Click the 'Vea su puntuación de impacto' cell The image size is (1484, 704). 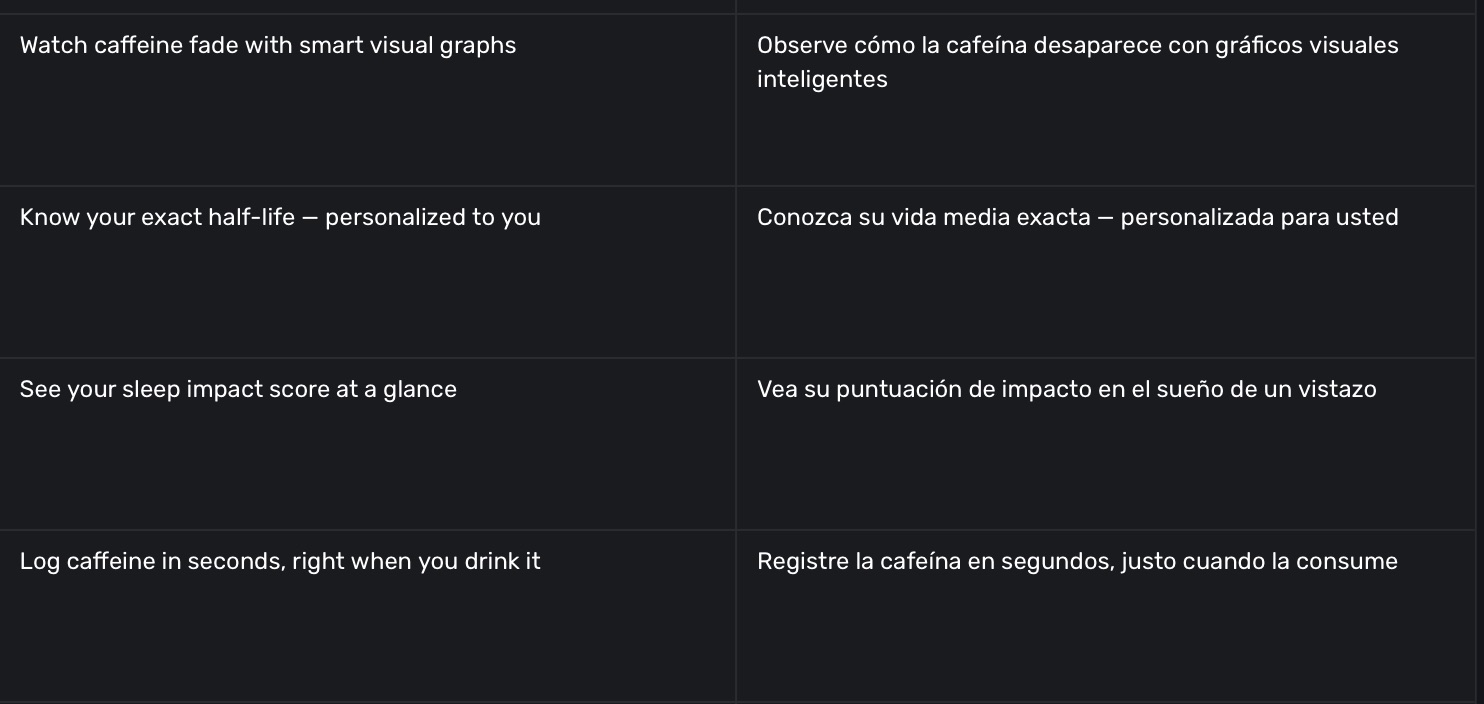click(x=1066, y=390)
